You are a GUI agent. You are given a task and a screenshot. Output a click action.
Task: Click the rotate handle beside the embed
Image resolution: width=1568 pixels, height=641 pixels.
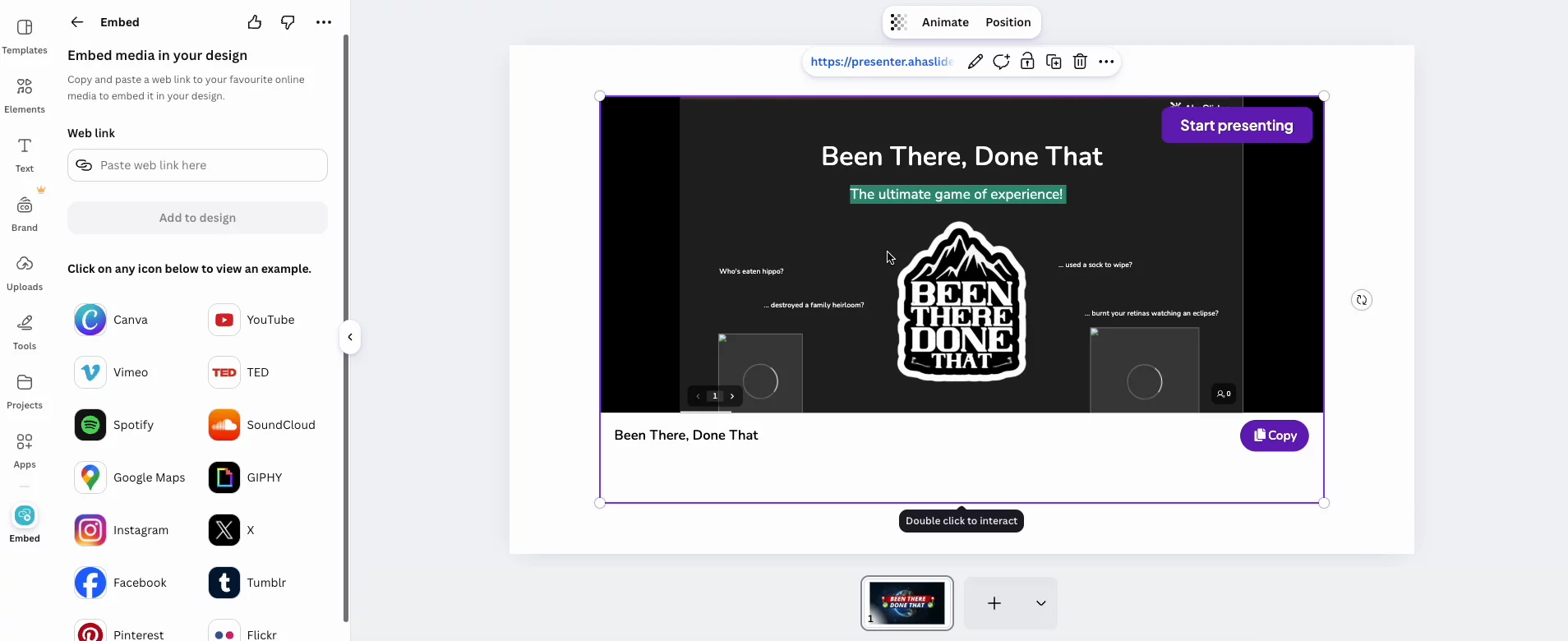(1362, 300)
